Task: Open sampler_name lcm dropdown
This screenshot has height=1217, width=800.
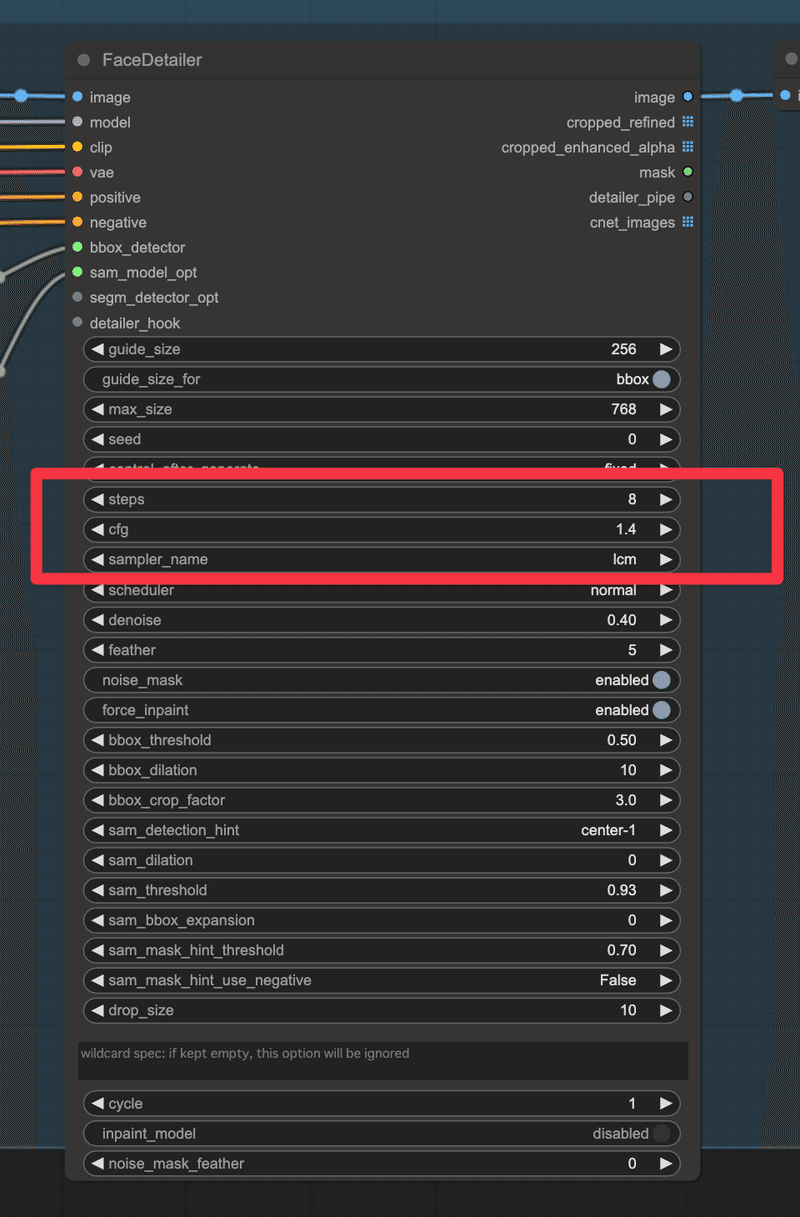Action: tap(383, 559)
